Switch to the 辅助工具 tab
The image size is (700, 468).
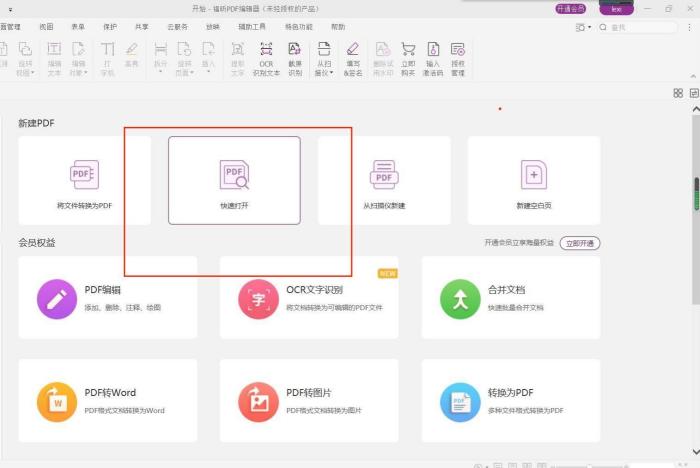click(251, 27)
